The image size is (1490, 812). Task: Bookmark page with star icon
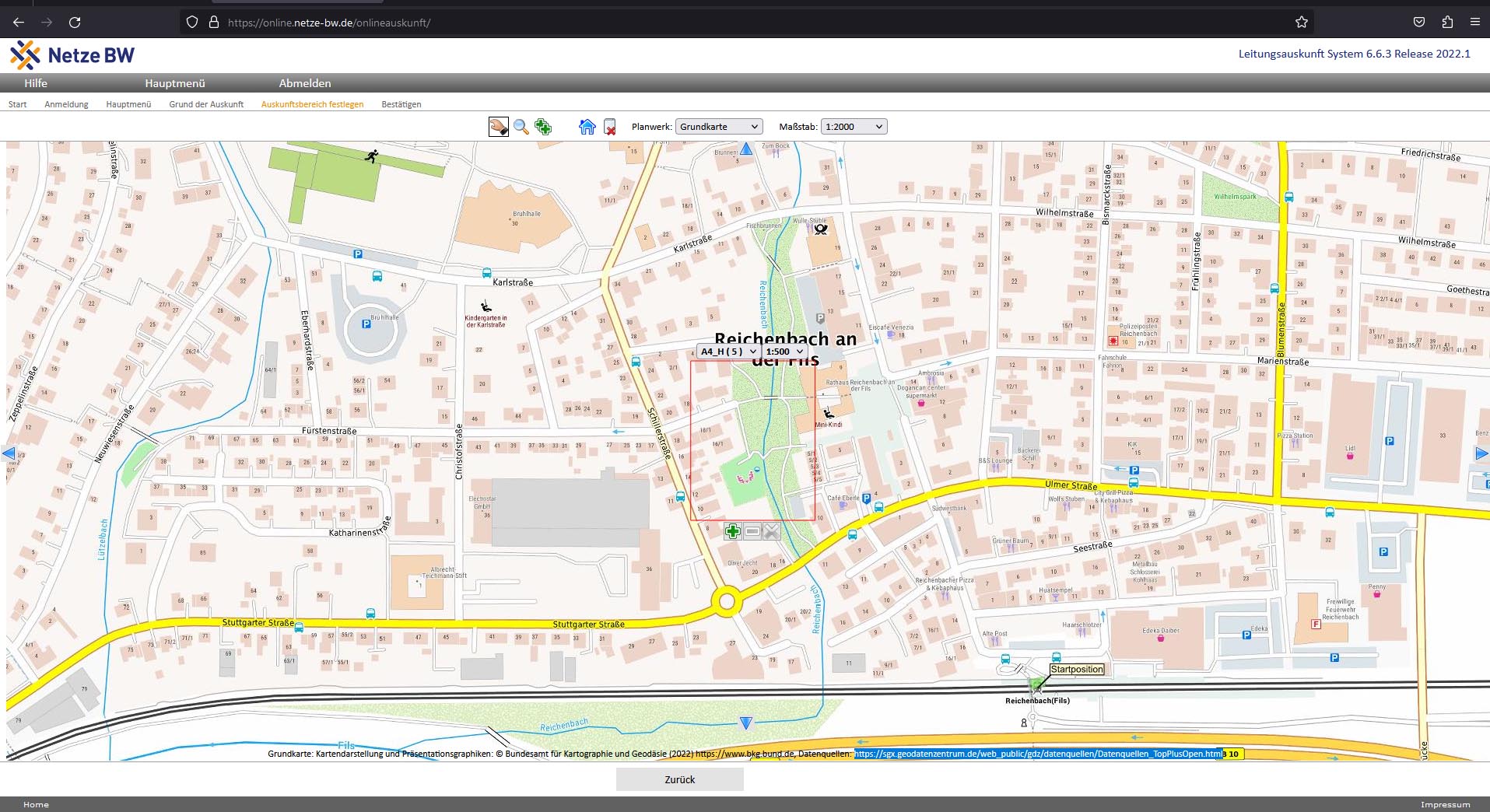[1302, 22]
